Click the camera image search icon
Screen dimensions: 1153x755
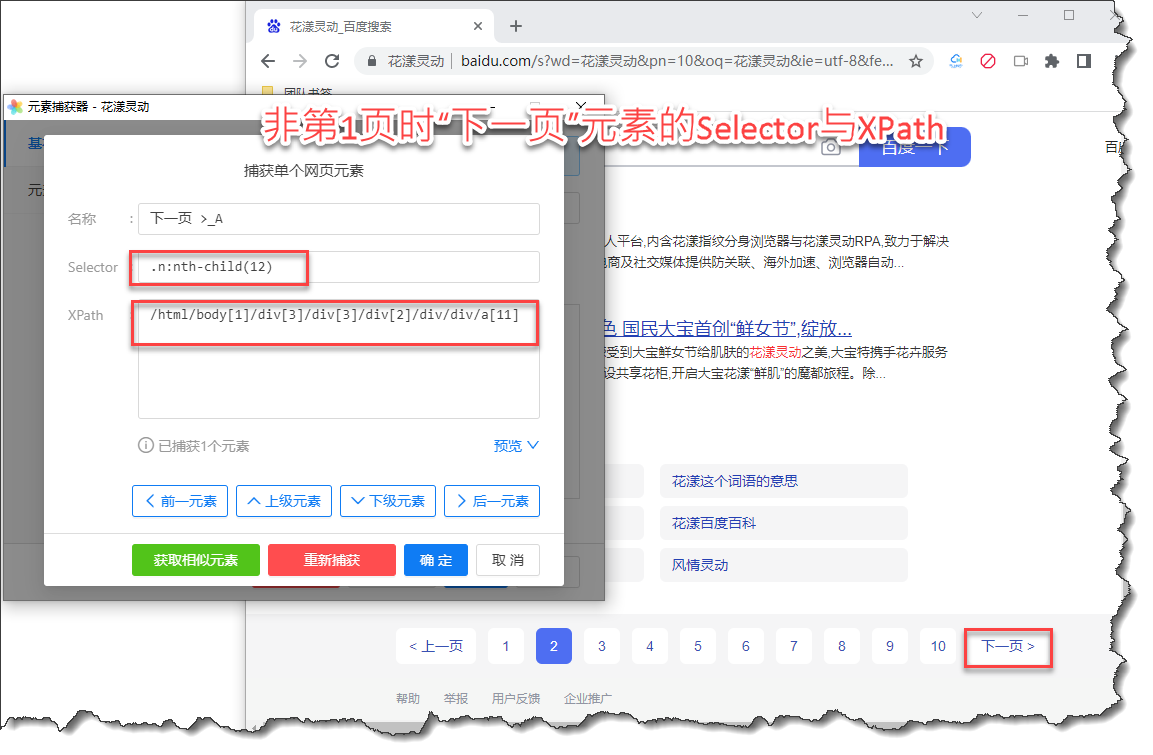[x=830, y=148]
